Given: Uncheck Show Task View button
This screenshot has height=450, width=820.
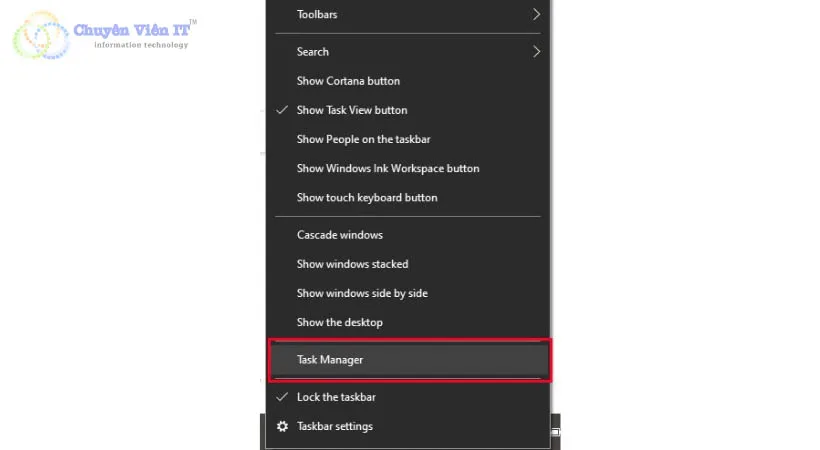Looking at the screenshot, I should [x=352, y=110].
